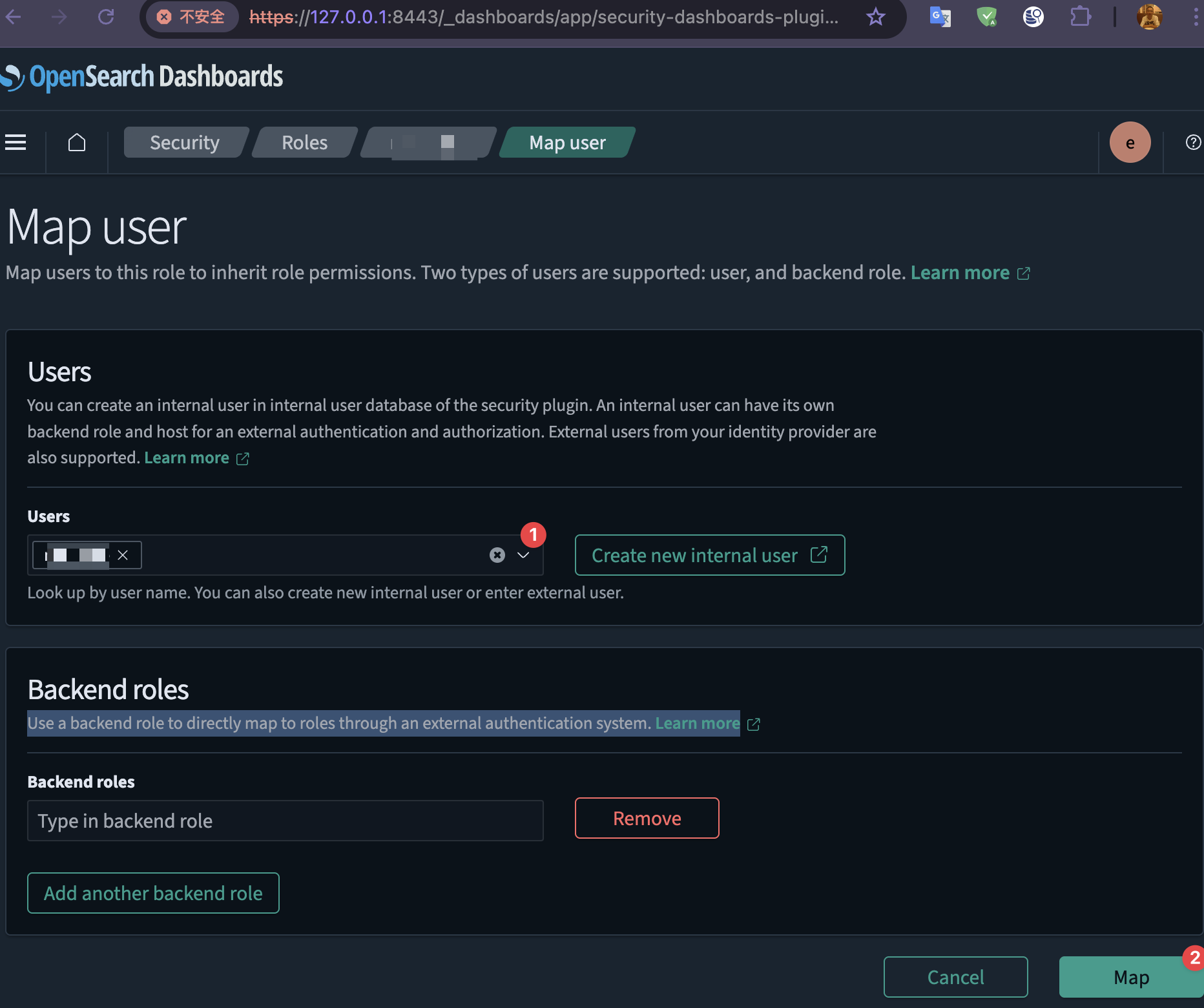Focus the Type in backend role field

(x=285, y=821)
